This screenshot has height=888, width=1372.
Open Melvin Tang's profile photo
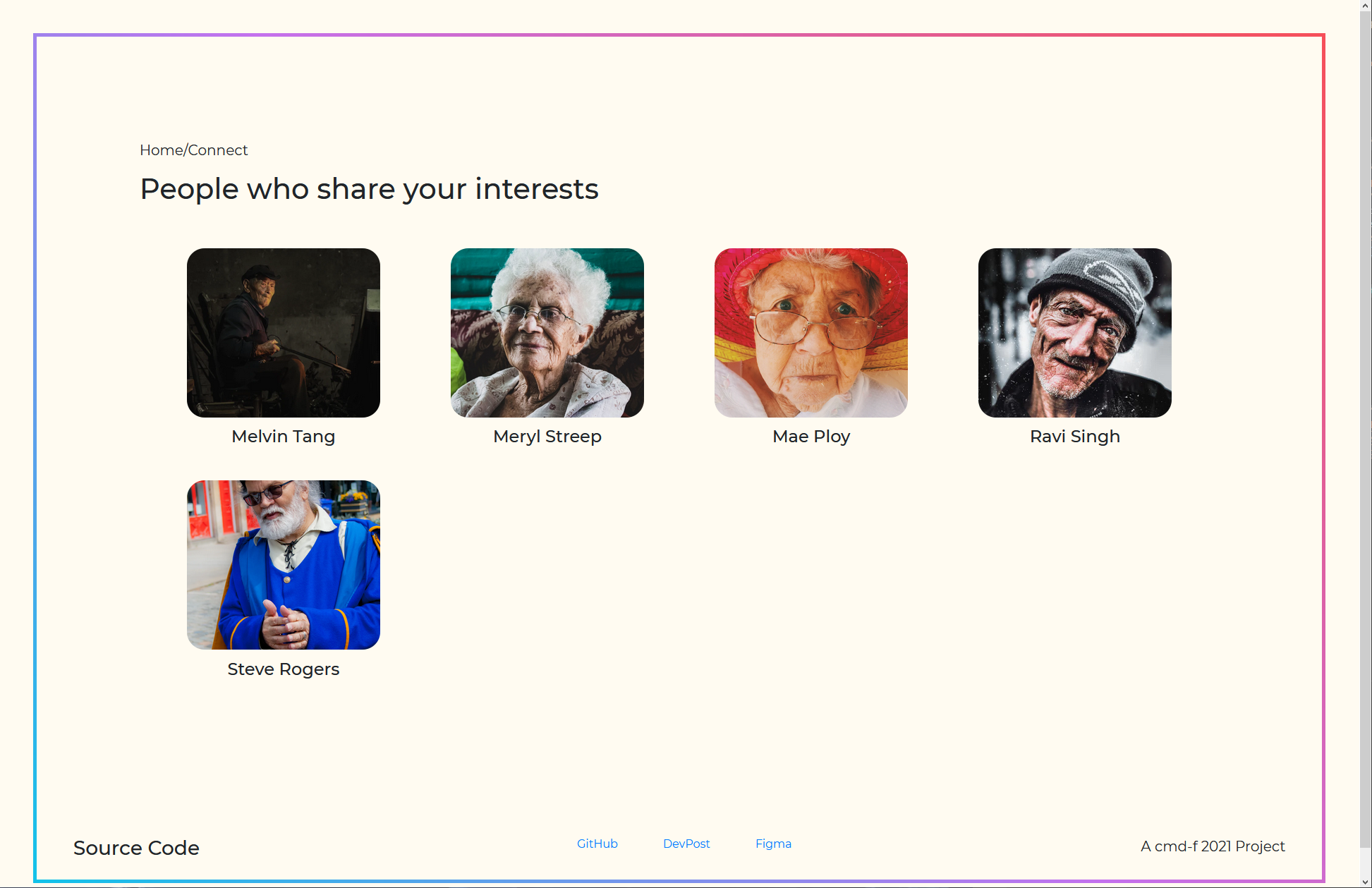[x=283, y=332]
